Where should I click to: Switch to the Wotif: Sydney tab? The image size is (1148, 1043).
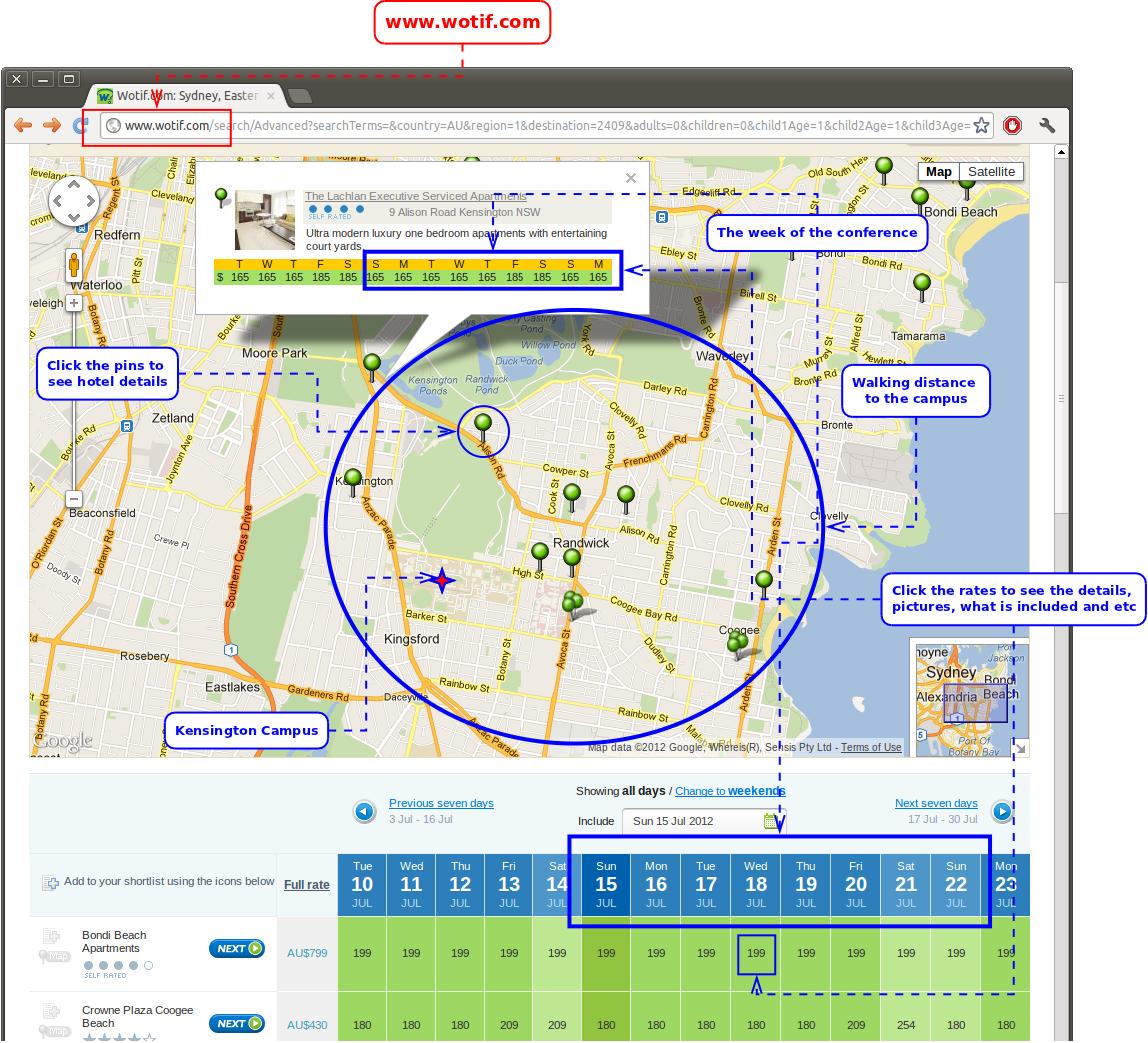coord(187,96)
